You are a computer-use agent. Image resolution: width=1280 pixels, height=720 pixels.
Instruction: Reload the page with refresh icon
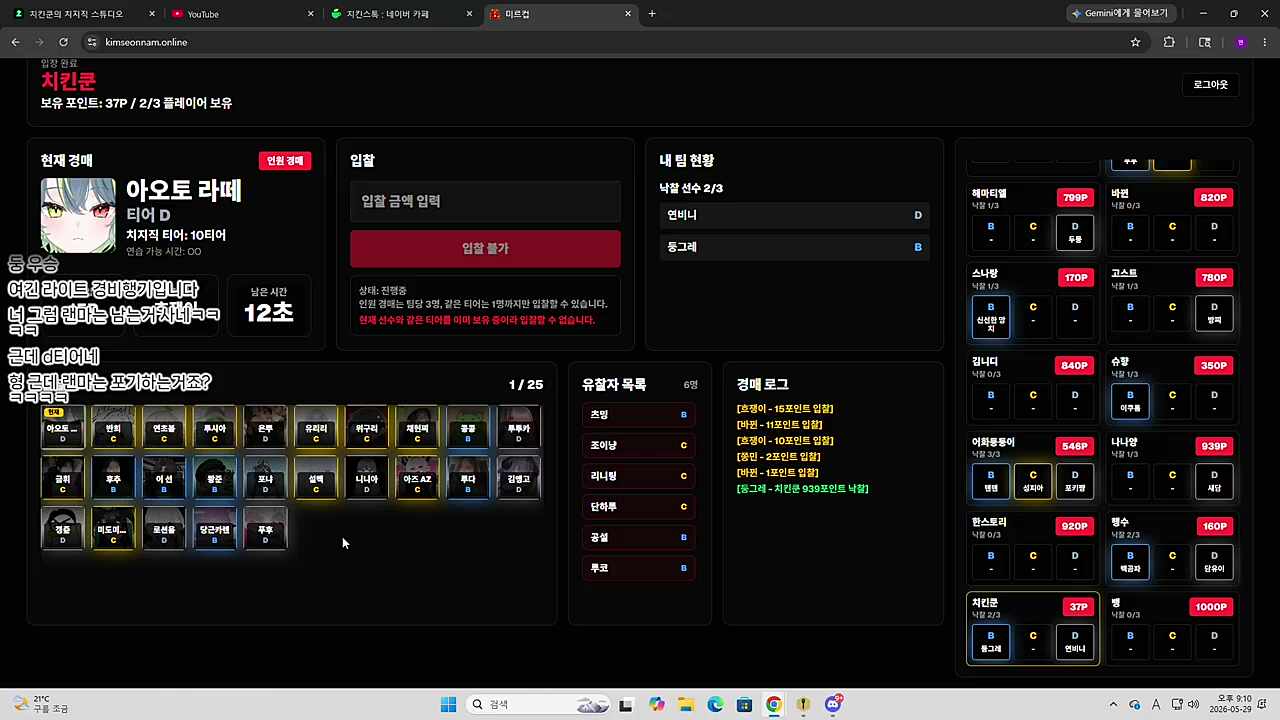63,42
